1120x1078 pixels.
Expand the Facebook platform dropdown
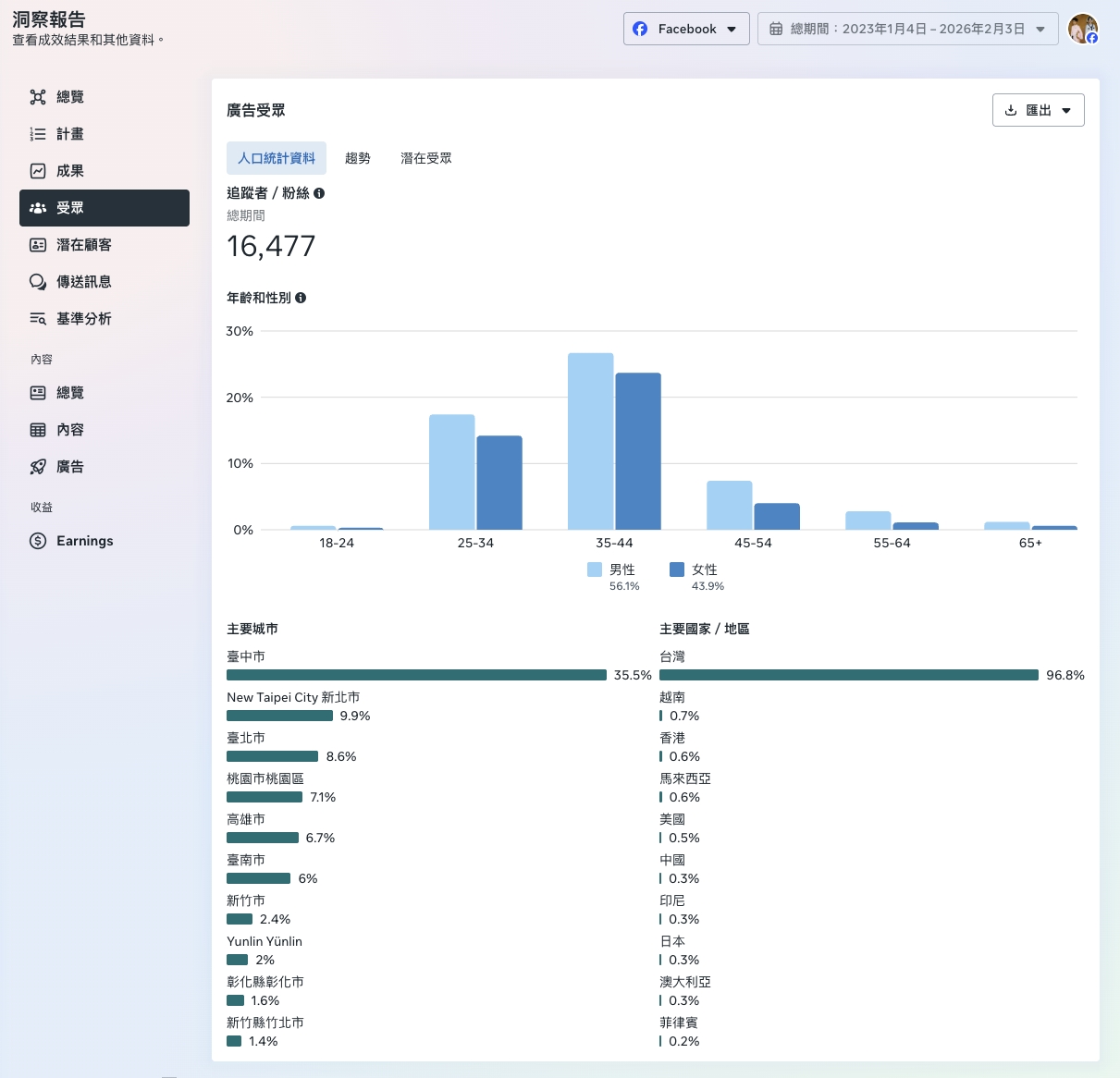tap(686, 29)
